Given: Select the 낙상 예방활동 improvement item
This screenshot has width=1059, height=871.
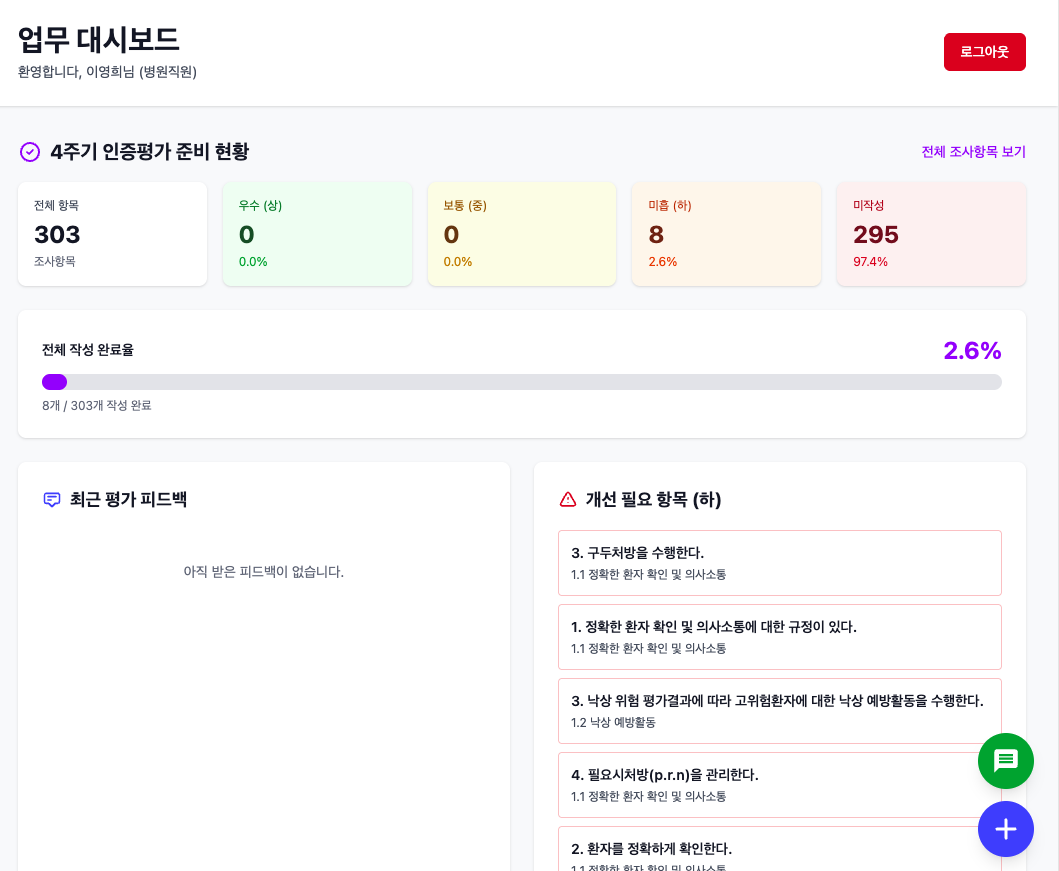Looking at the screenshot, I should [778, 710].
